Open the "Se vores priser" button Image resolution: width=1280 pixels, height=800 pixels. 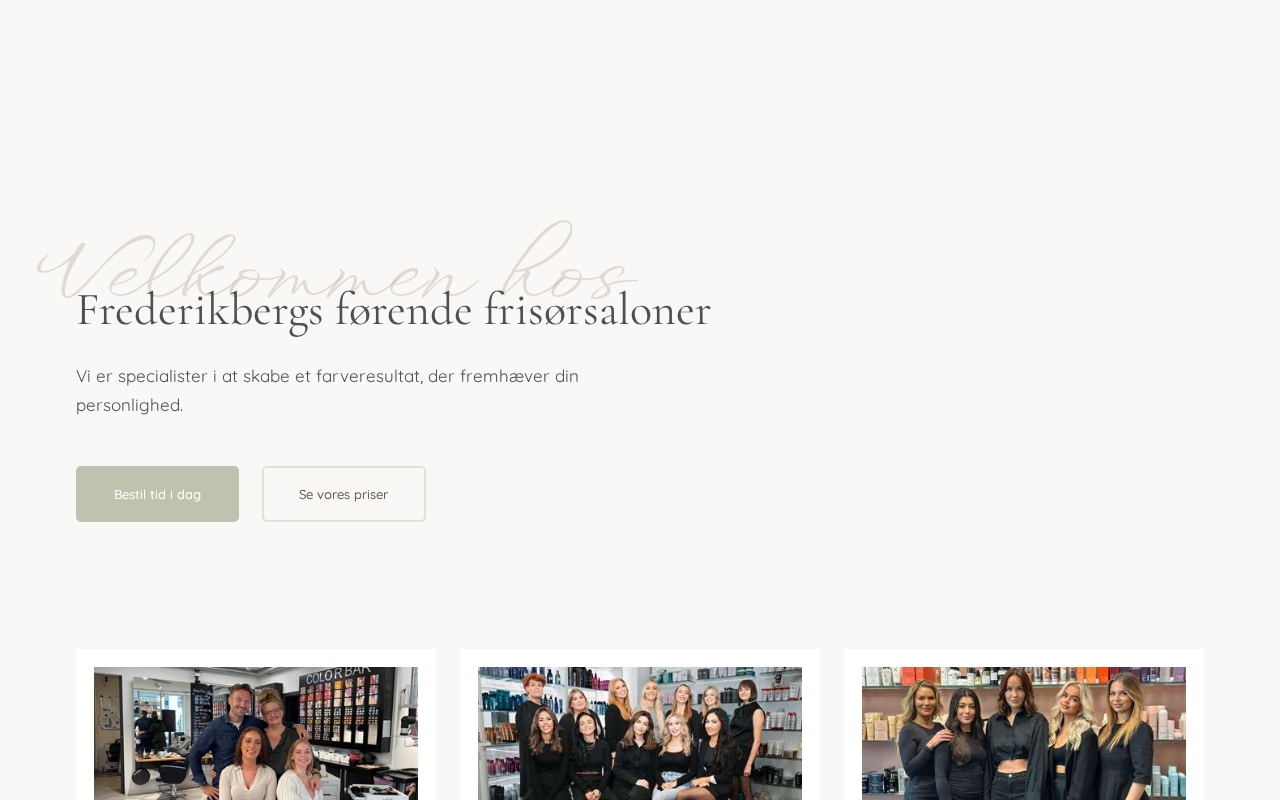[344, 494]
